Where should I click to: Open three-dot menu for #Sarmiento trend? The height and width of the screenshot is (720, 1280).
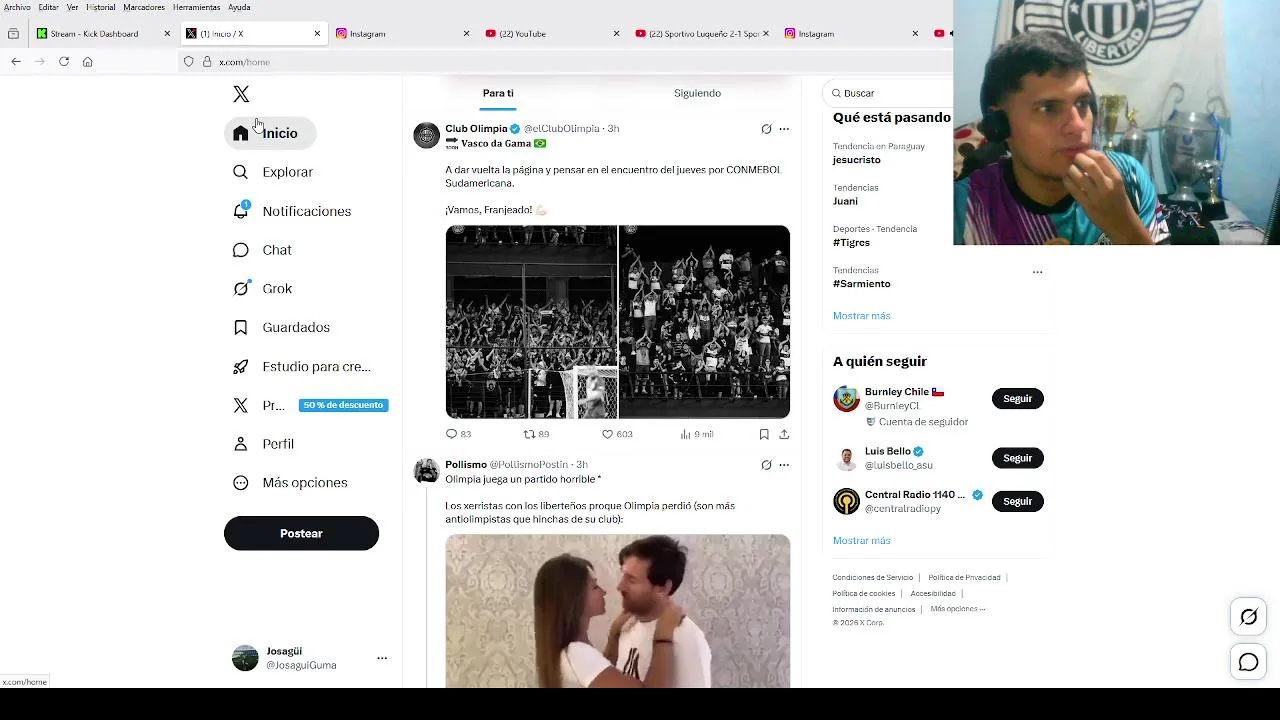[x=1037, y=272]
